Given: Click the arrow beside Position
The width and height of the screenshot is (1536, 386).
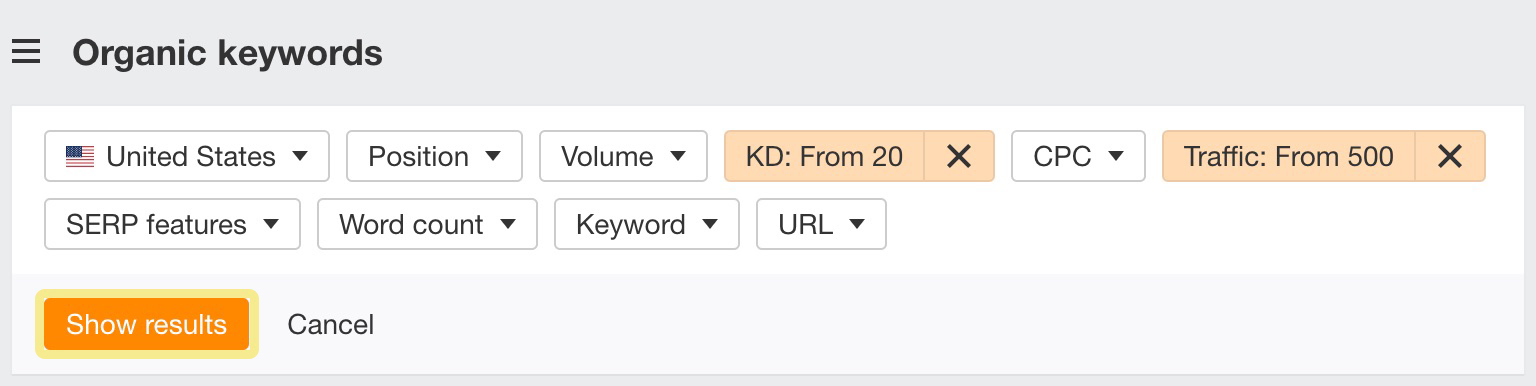Looking at the screenshot, I should click(x=492, y=156).
